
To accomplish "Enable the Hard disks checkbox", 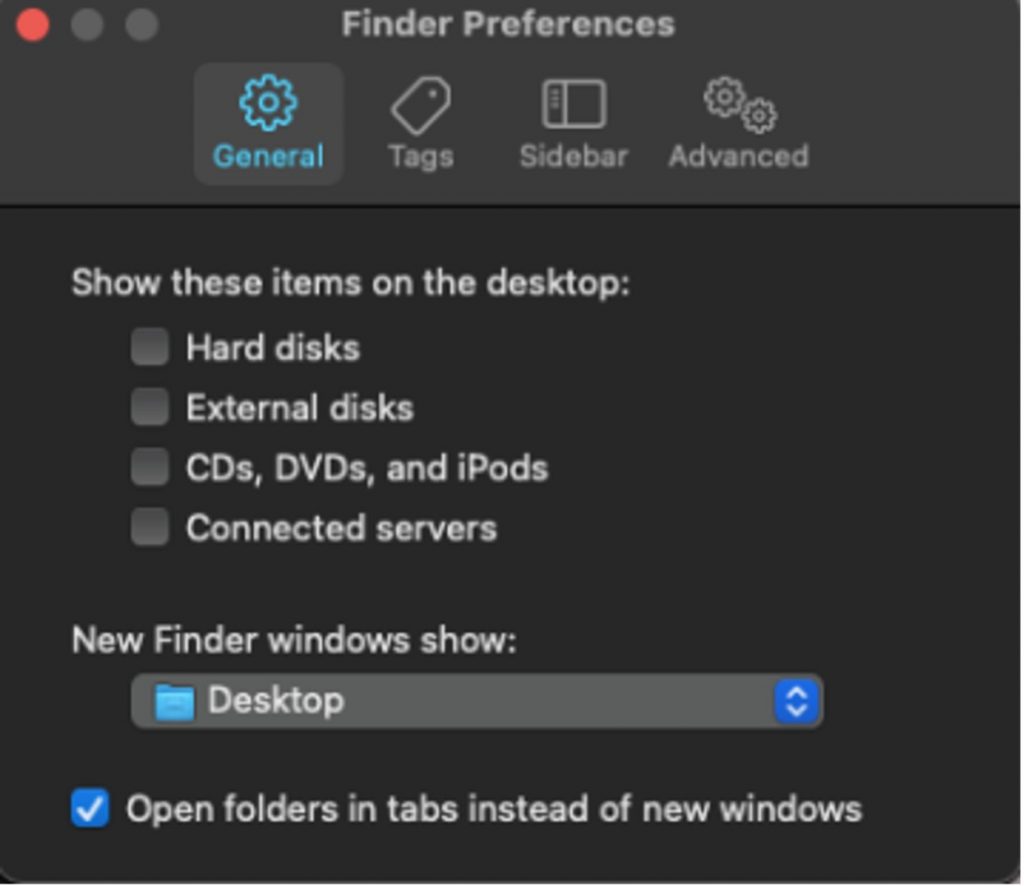I will [x=150, y=348].
